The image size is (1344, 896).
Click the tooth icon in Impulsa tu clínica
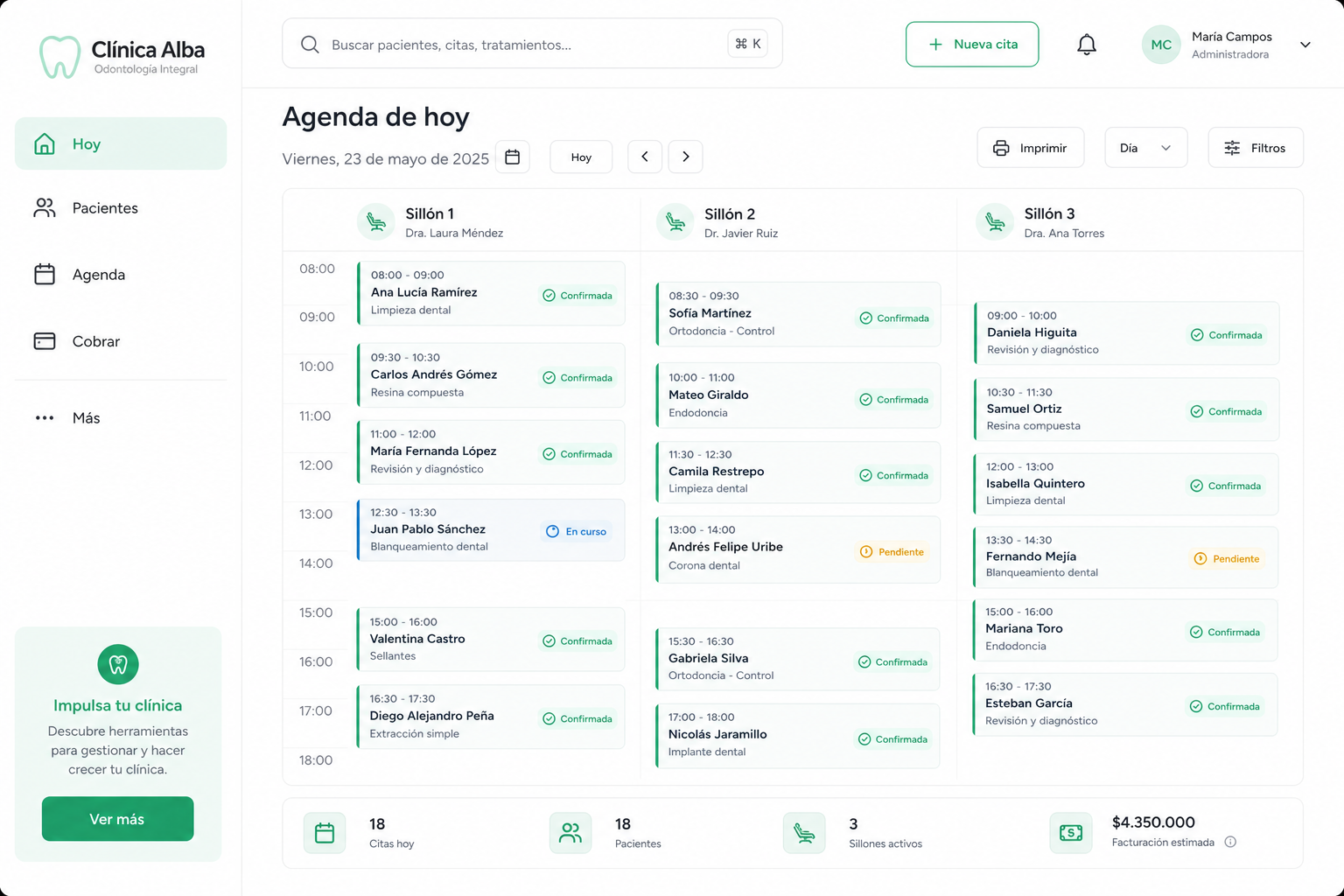click(x=118, y=665)
